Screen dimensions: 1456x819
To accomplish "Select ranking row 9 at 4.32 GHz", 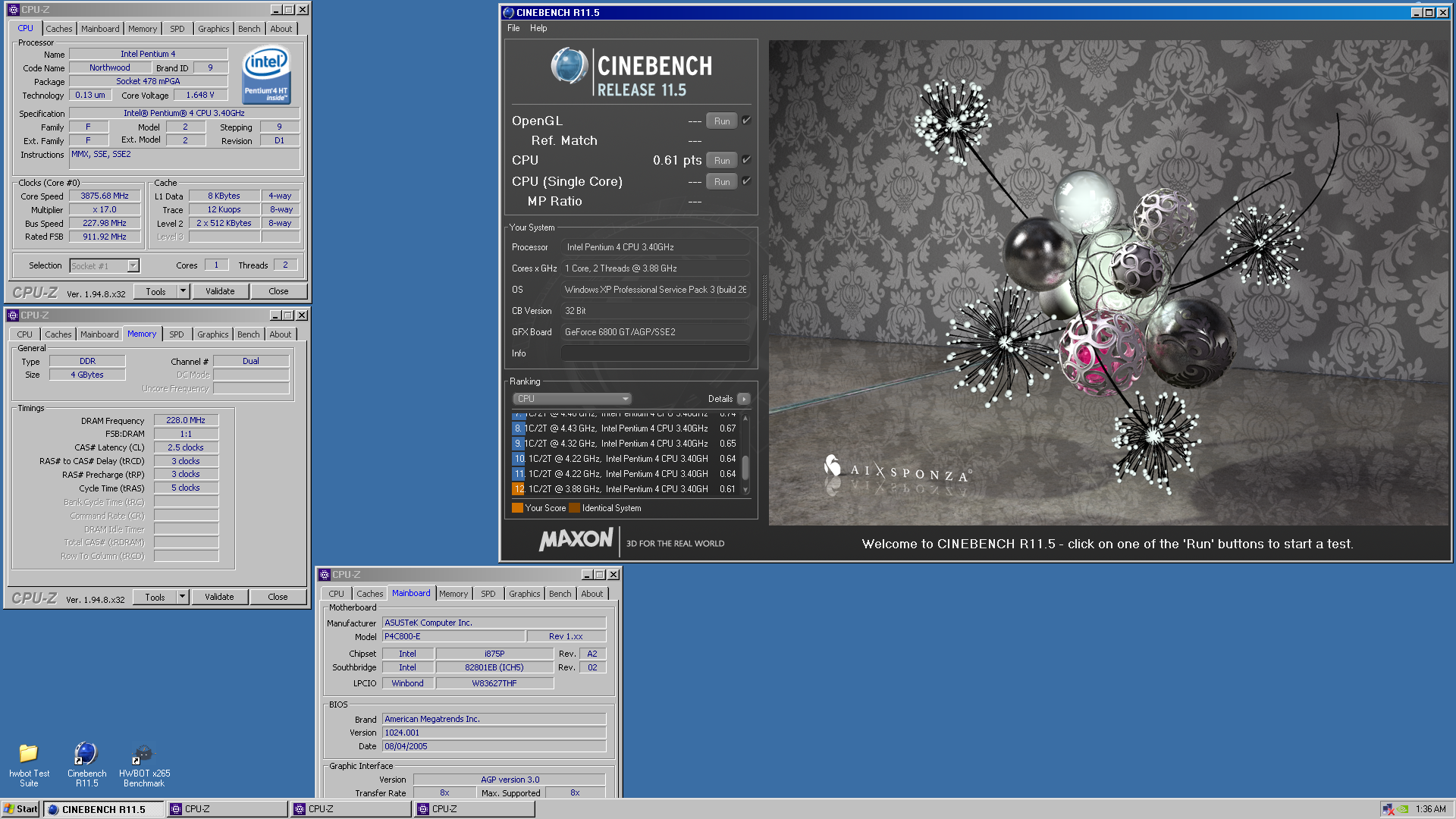I will click(x=626, y=444).
